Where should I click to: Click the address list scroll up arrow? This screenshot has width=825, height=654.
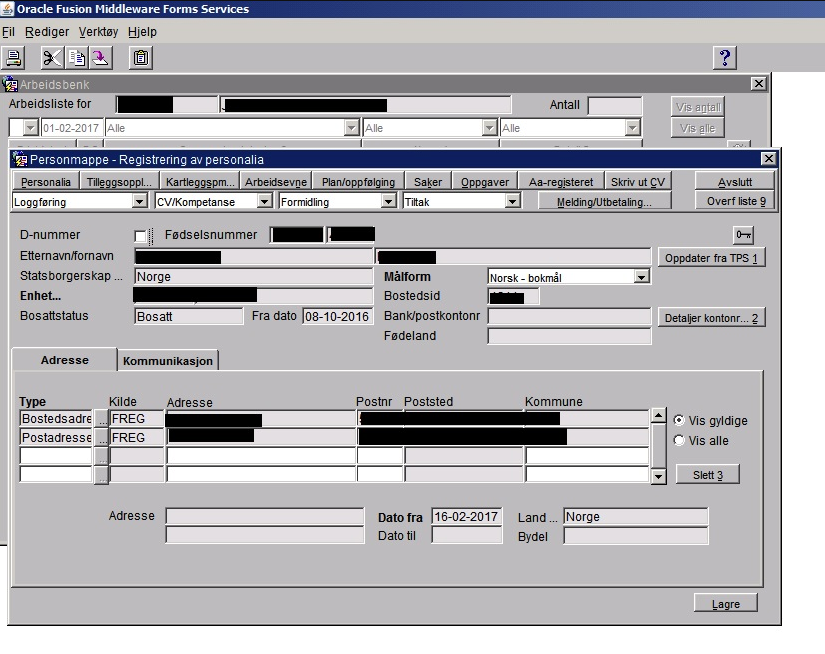(x=659, y=415)
